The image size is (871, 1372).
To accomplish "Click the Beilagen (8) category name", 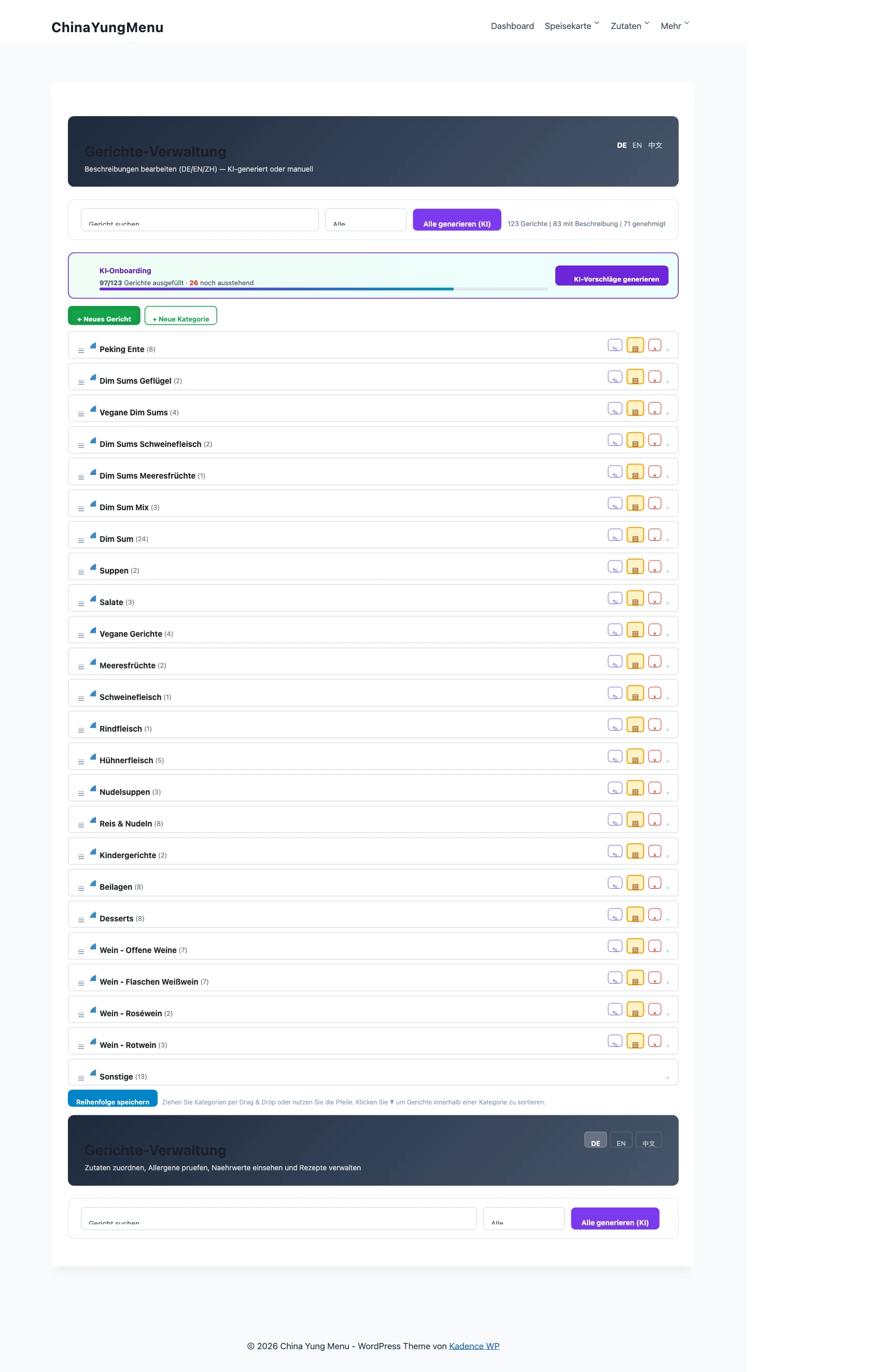I will point(121,887).
